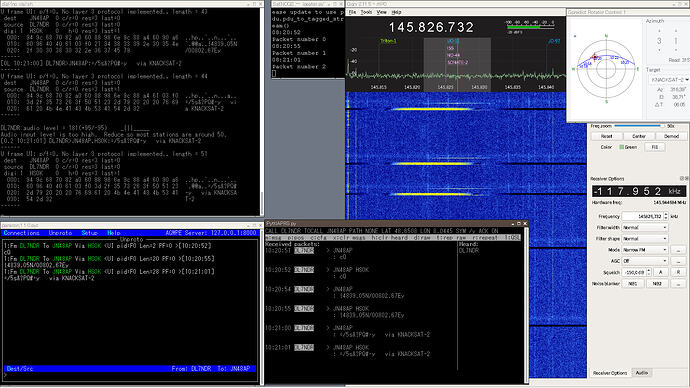This screenshot has height=388, width=690.
Task: Click the NO-44 bookmark label in spectrum
Action: coord(453,55)
